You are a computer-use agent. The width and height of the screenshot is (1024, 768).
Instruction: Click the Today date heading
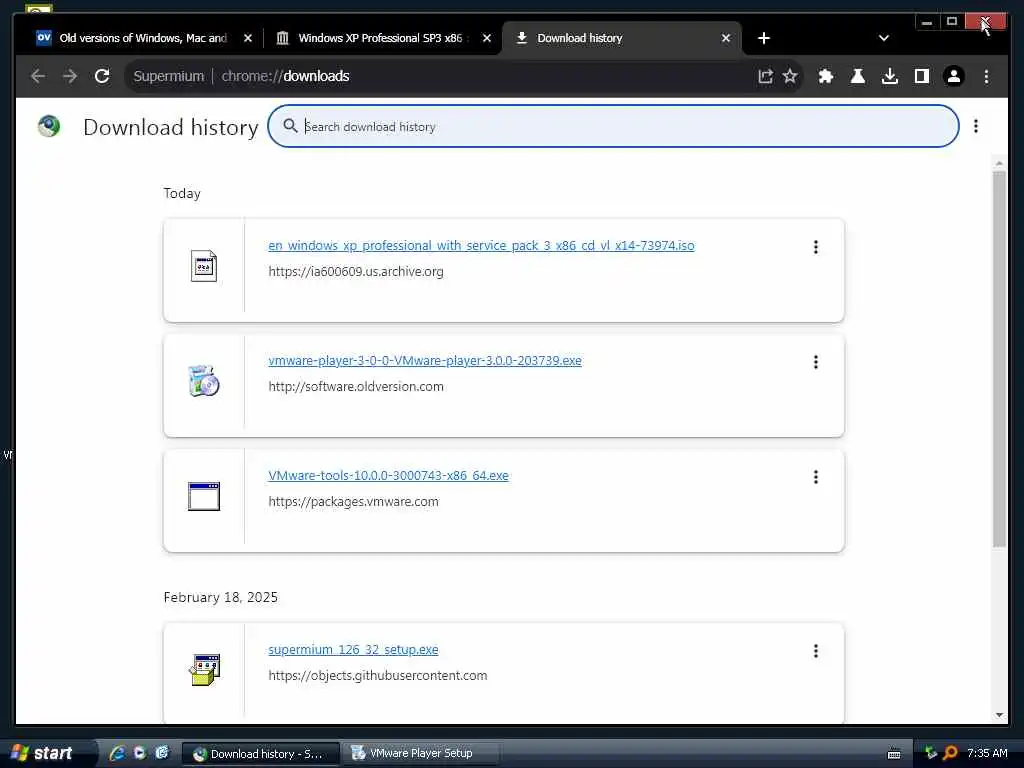pyautogui.click(x=182, y=193)
